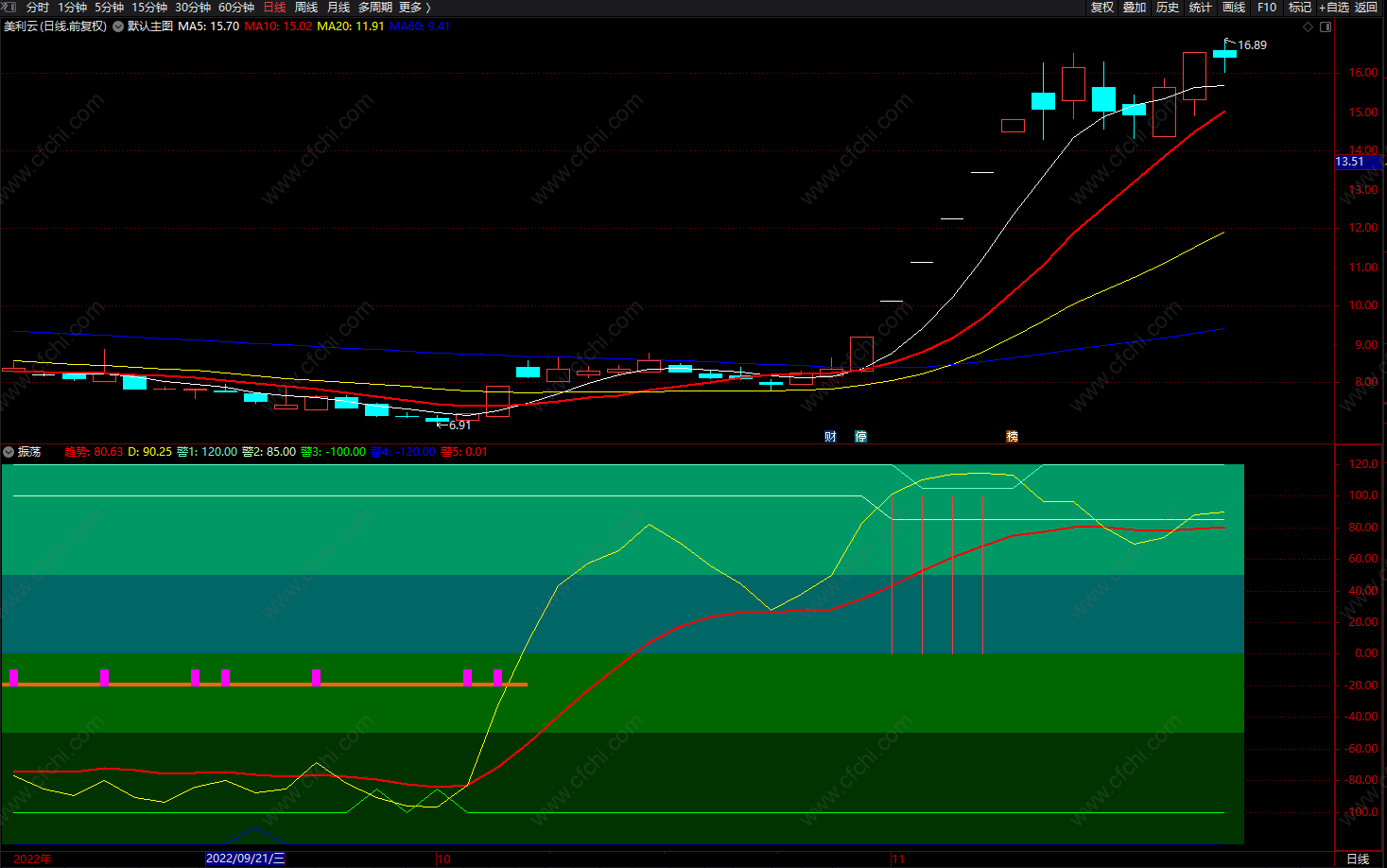The height and width of the screenshot is (868, 1387).
Task: Select the 周线 weekly period
Action: pyautogui.click(x=306, y=8)
